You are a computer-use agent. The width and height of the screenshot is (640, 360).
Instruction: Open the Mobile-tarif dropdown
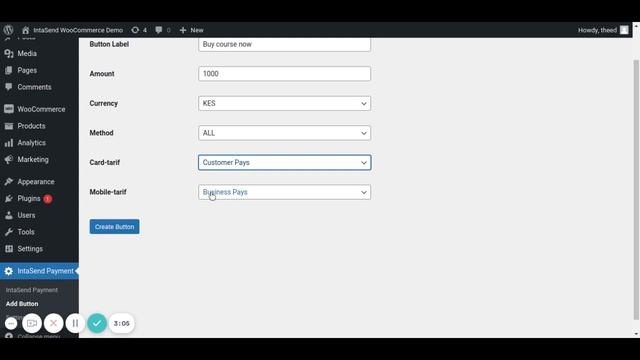tap(284, 192)
